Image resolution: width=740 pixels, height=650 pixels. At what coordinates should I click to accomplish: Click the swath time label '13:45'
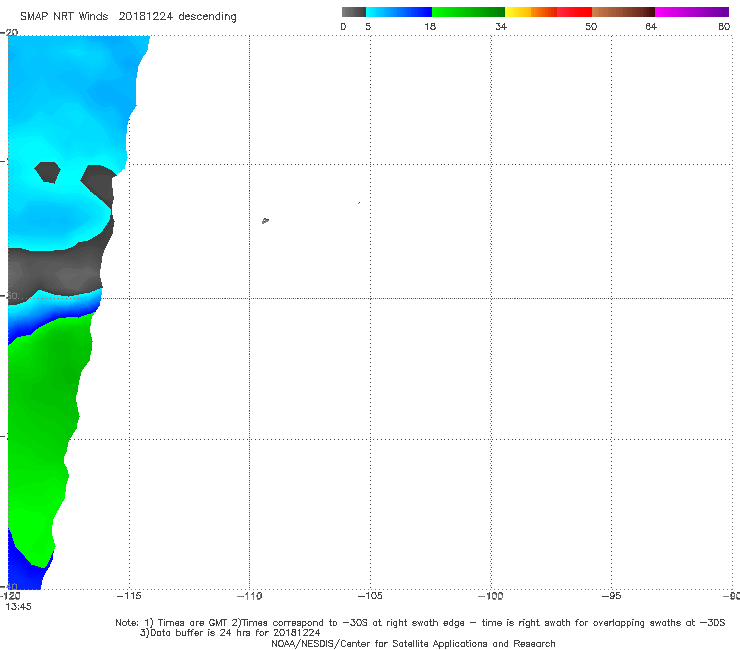coord(18,607)
